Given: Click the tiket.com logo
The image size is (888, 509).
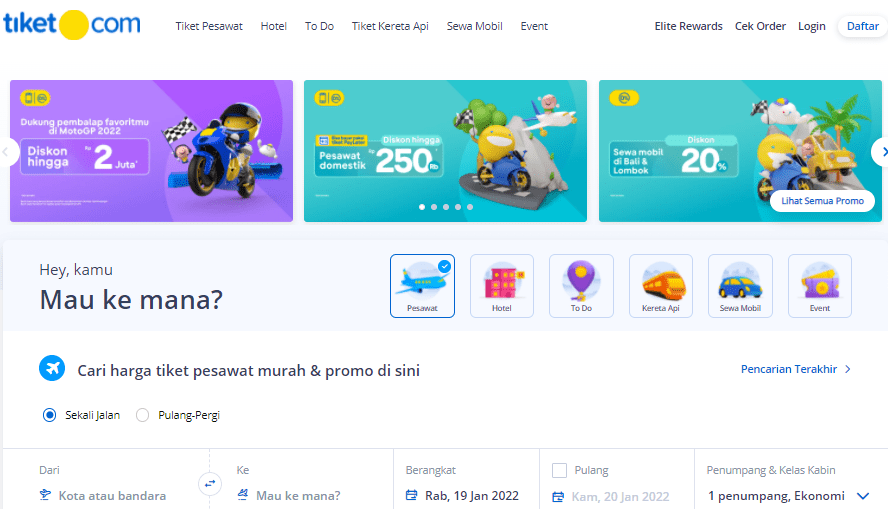Looking at the screenshot, I should [72, 24].
